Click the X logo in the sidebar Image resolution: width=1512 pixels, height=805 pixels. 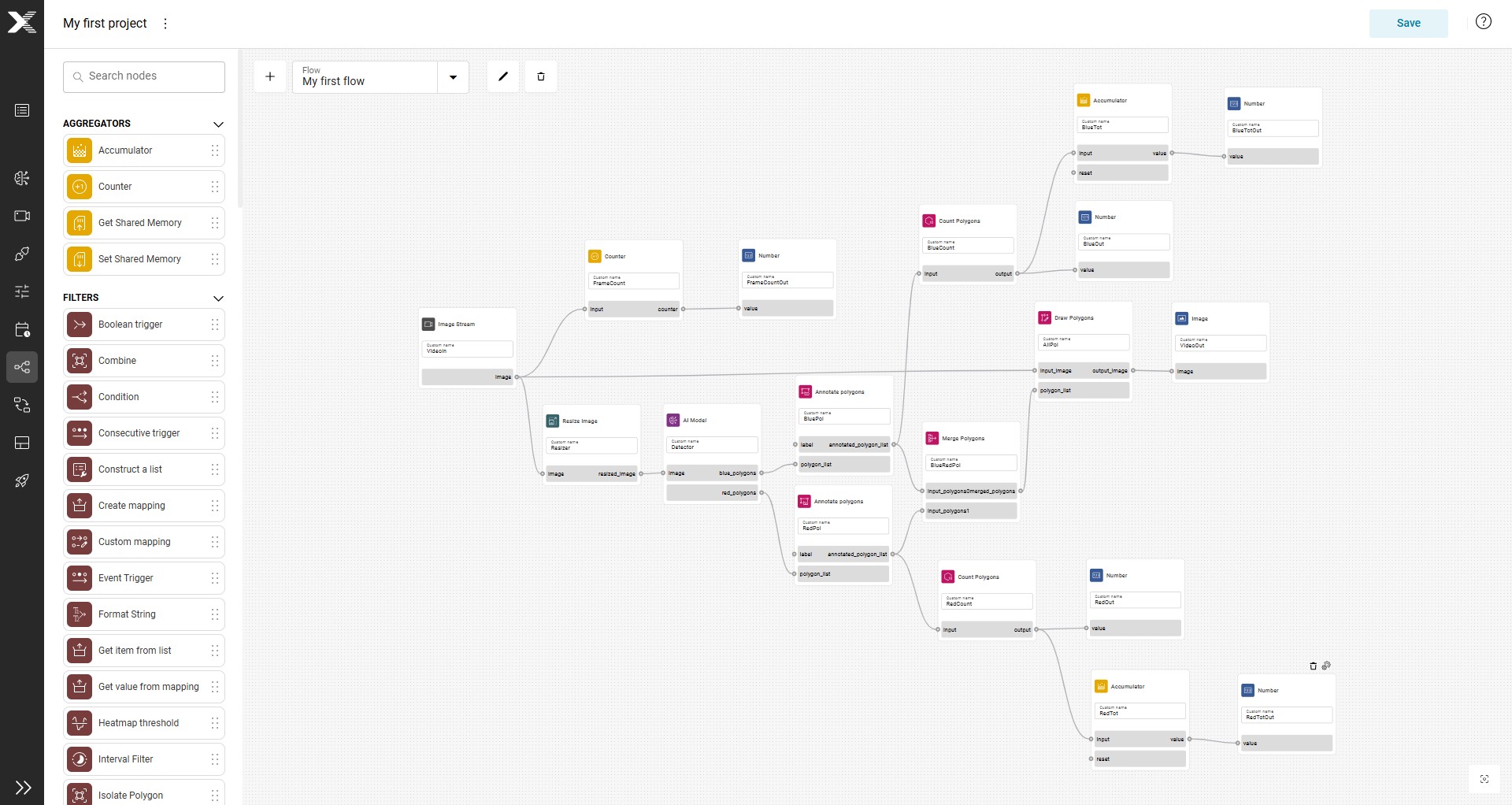point(22,22)
